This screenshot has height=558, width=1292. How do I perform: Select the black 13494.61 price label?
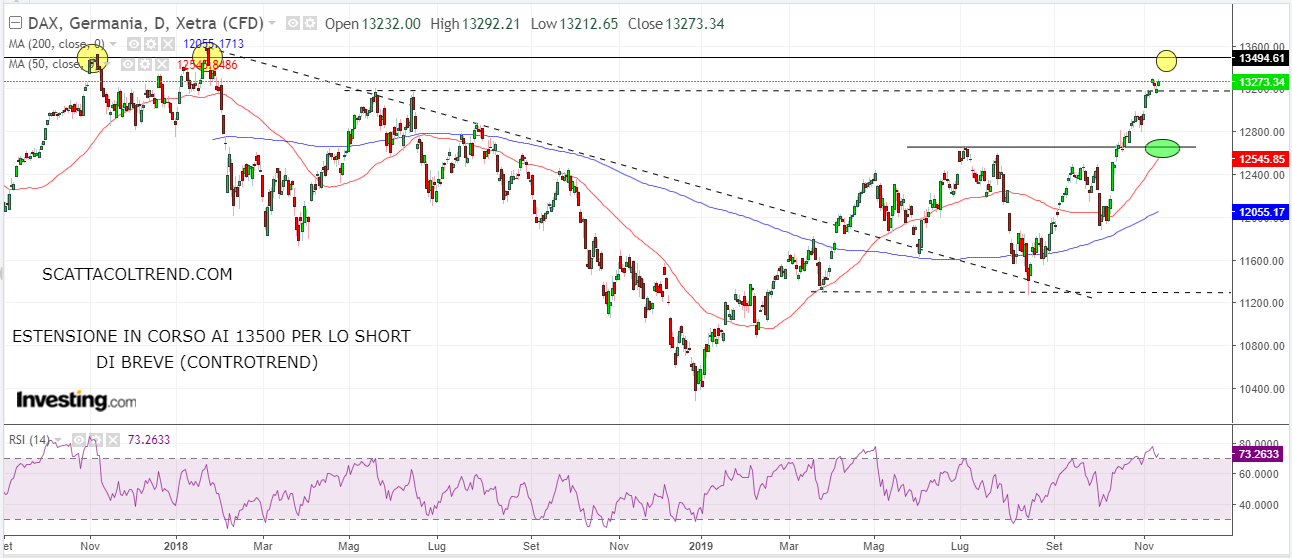click(x=1260, y=59)
